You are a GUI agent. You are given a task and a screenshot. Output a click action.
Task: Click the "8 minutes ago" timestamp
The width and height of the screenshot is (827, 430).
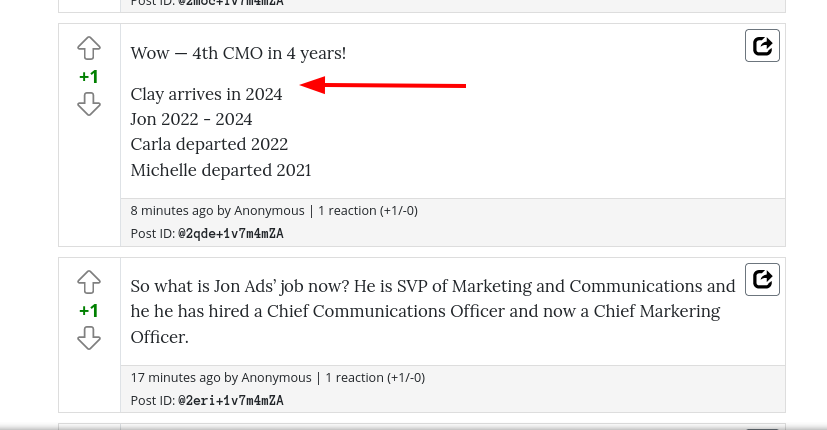171,211
